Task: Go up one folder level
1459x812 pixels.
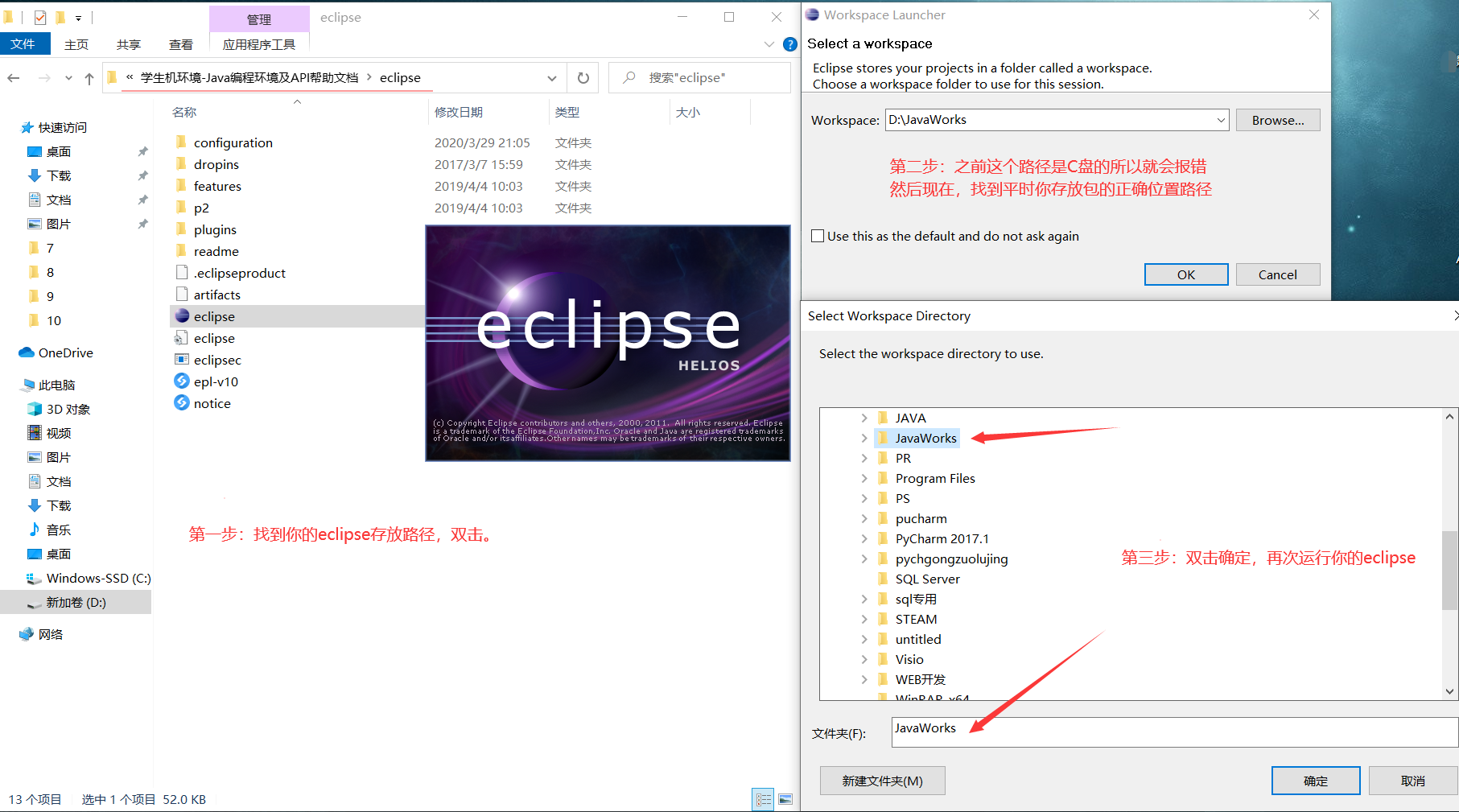Action: pyautogui.click(x=89, y=78)
